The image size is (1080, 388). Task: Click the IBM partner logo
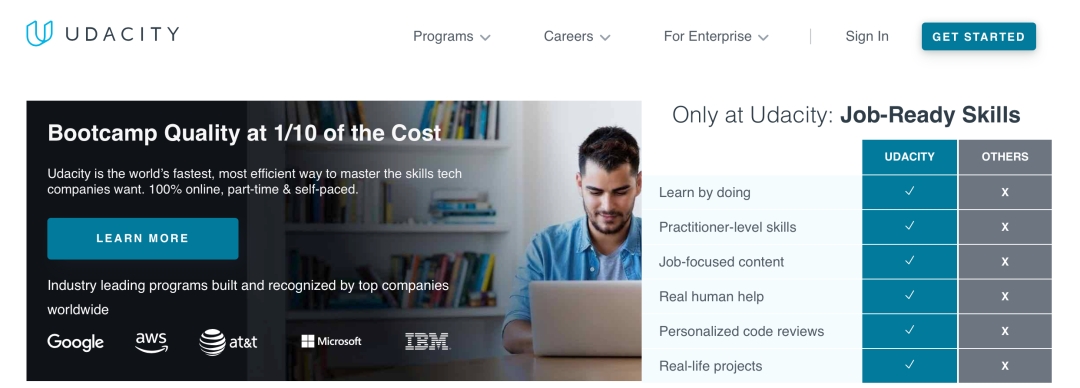pyautogui.click(x=427, y=341)
